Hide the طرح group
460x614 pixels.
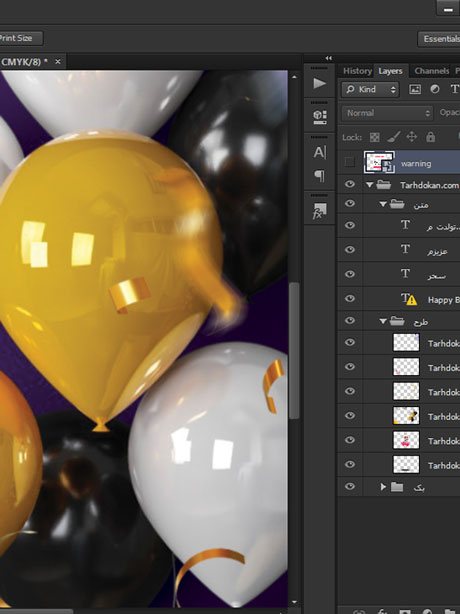click(x=350, y=320)
